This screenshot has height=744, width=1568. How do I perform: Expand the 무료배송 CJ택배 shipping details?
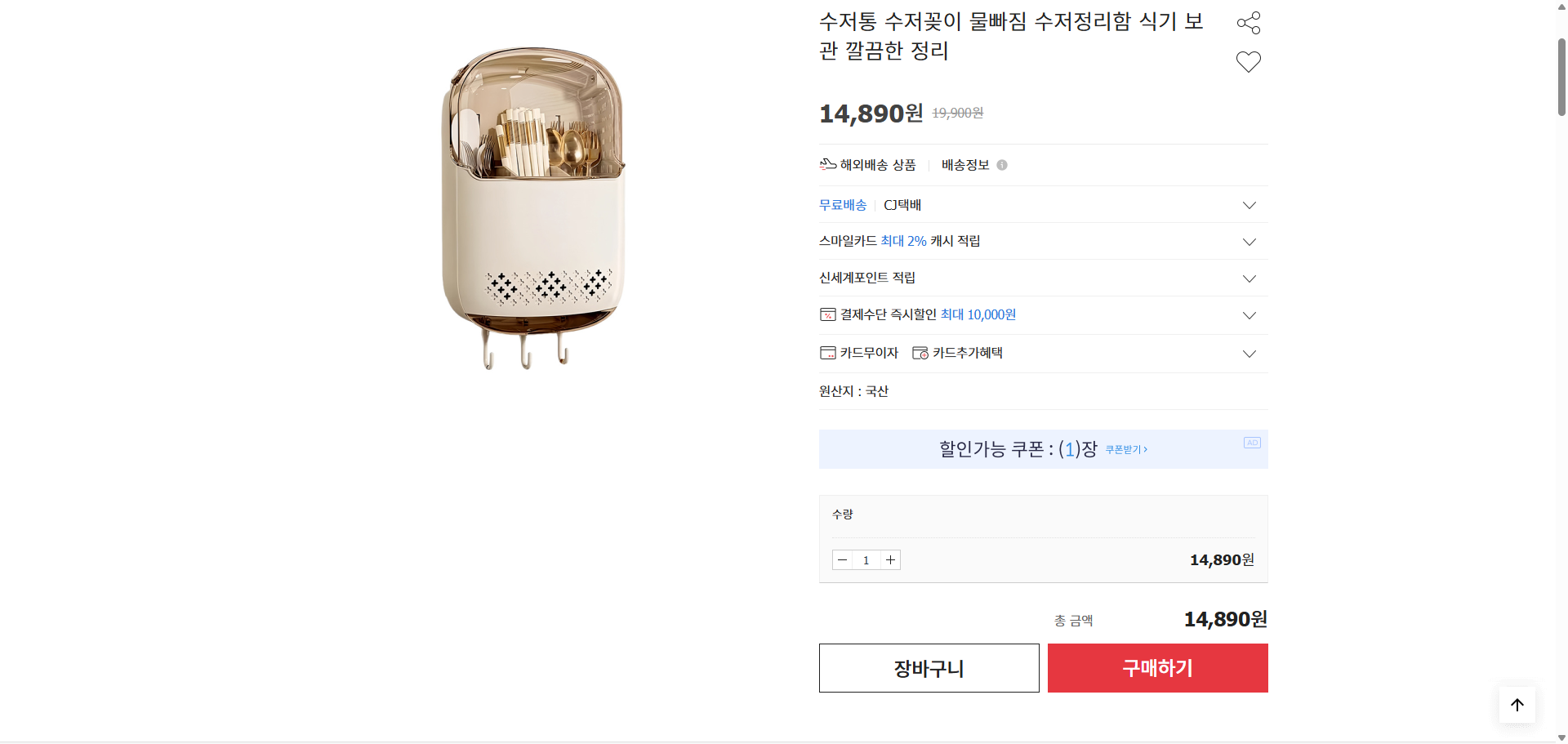coord(1249,205)
